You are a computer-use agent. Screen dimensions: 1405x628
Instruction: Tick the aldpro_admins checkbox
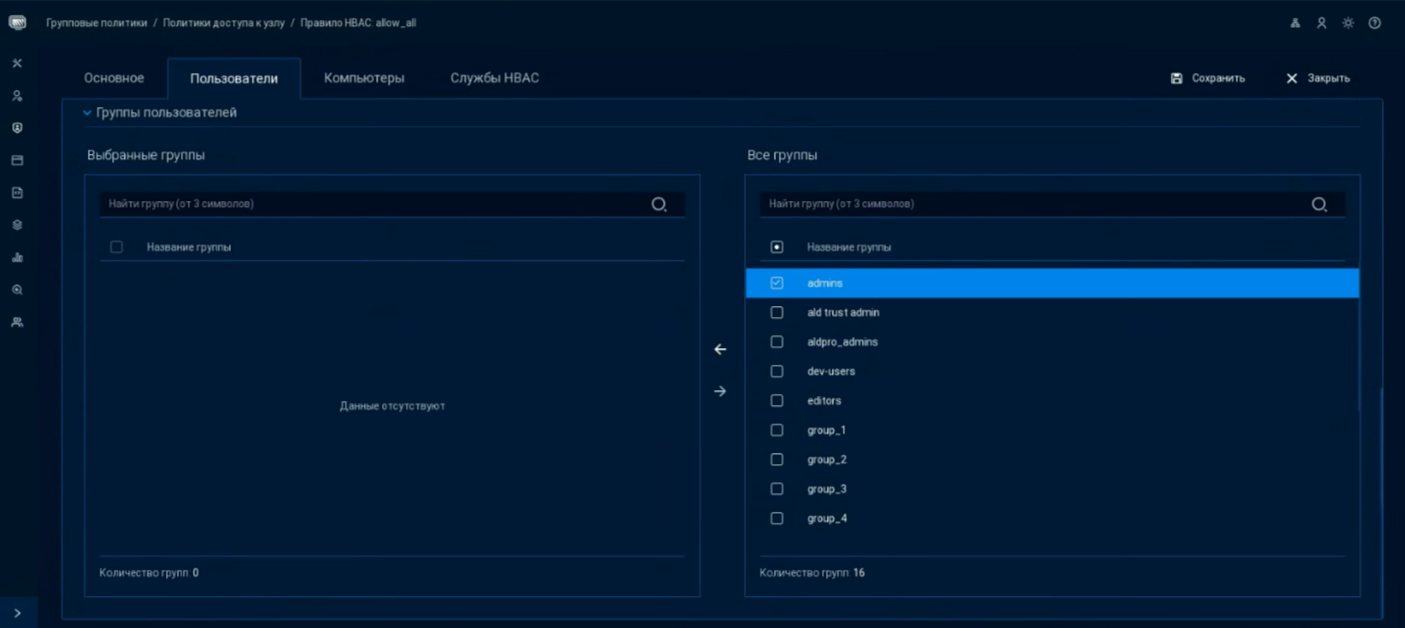[777, 342]
